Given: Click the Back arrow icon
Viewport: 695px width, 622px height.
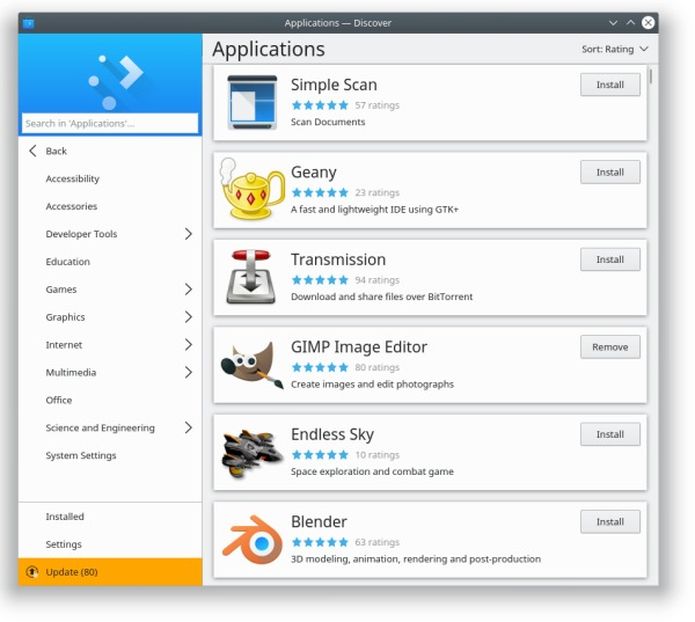Looking at the screenshot, I should pyautogui.click(x=33, y=151).
